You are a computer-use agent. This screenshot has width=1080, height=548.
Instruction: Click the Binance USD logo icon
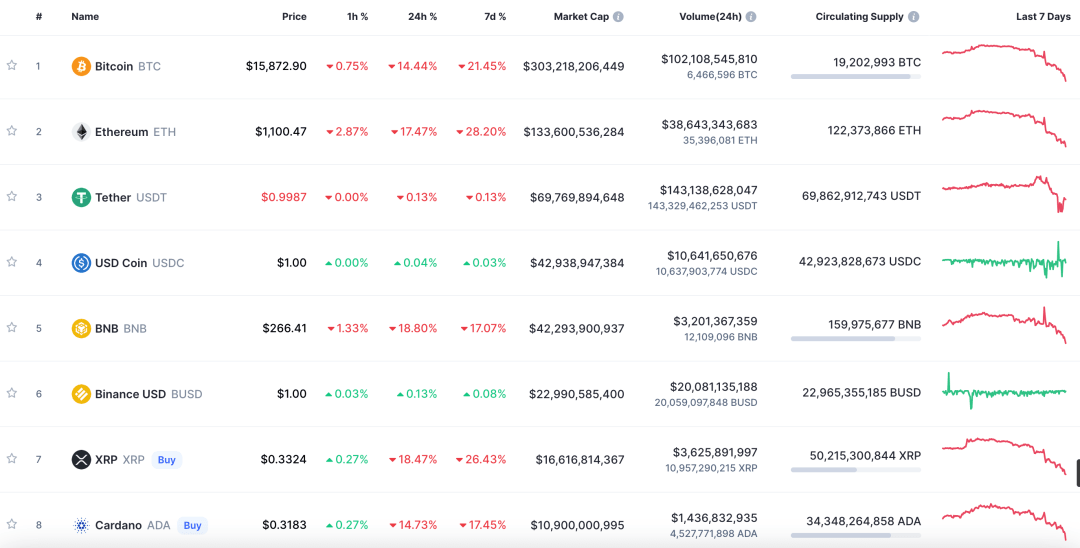pos(81,394)
